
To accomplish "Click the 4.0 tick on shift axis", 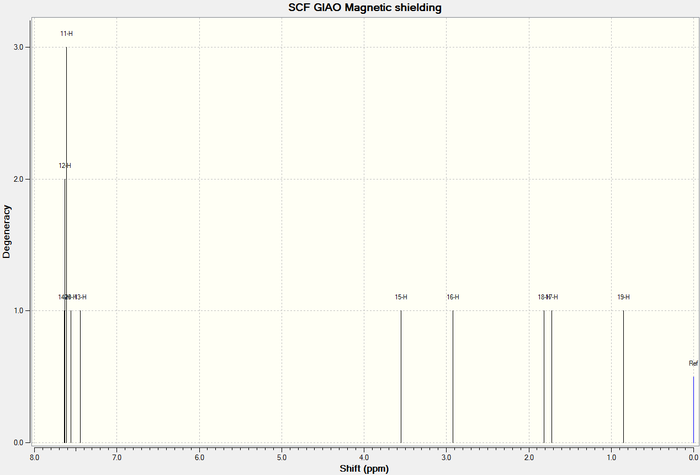I will [364, 457].
